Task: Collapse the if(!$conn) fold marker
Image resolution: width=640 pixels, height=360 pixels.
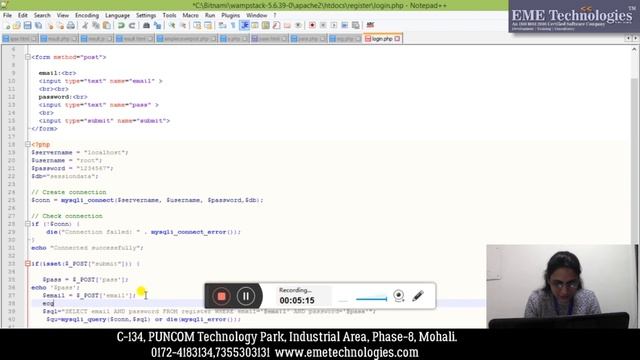Action: click(x=28, y=224)
